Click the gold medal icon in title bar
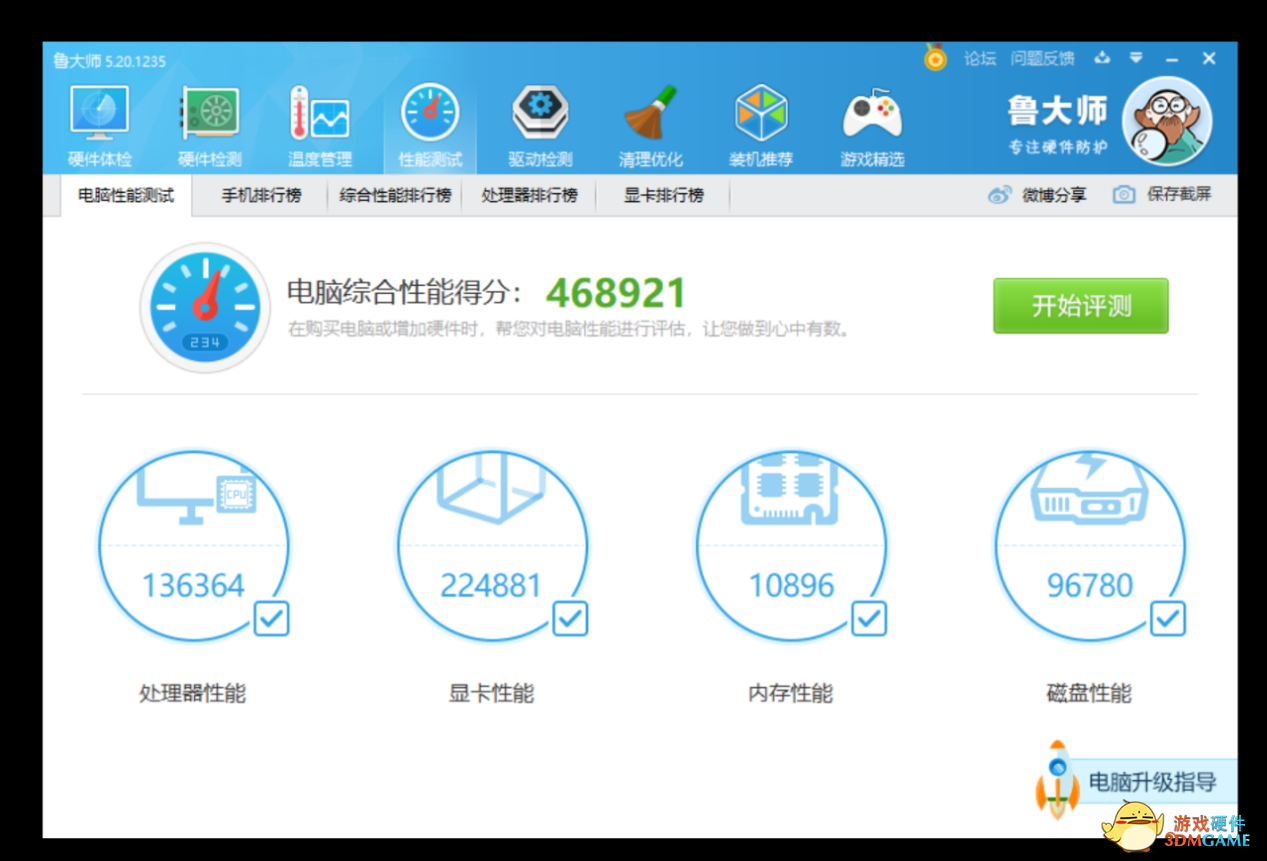1267x861 pixels. tap(935, 57)
